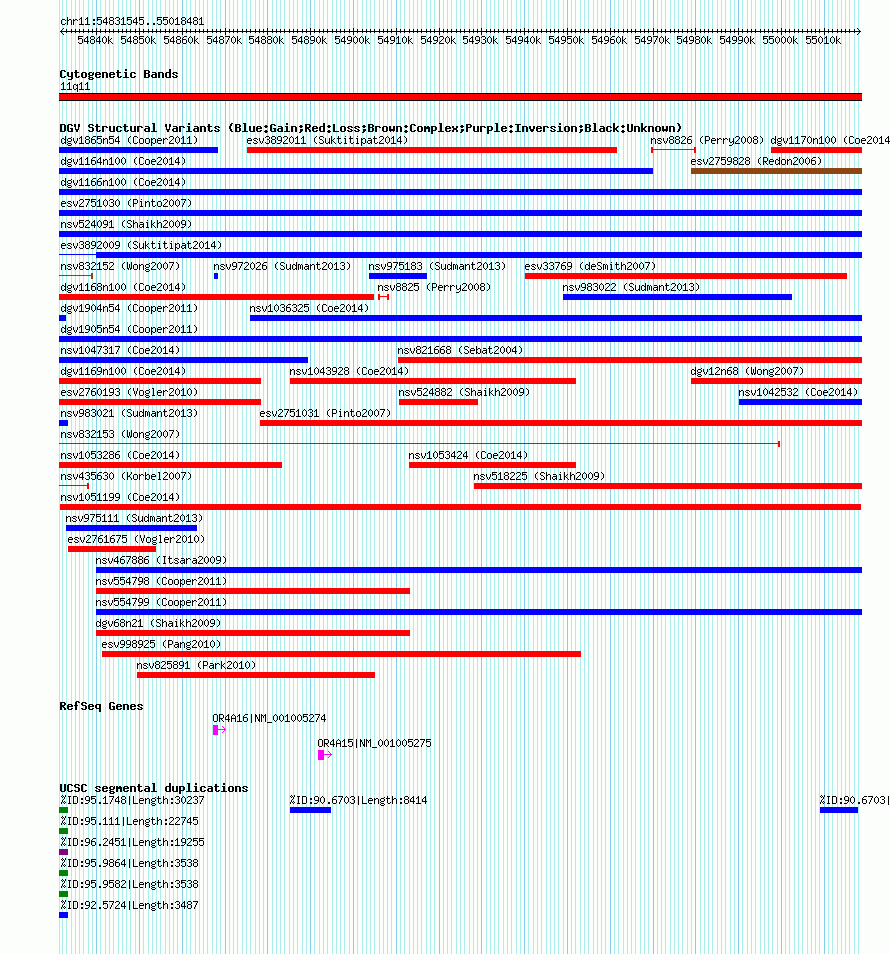Click nsv554799 (Cooper2011) label
Screen dimensions: 890x954
point(161,602)
